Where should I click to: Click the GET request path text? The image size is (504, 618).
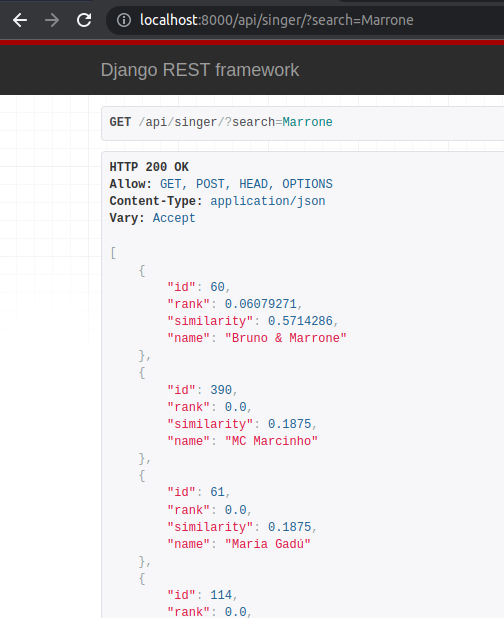235,122
